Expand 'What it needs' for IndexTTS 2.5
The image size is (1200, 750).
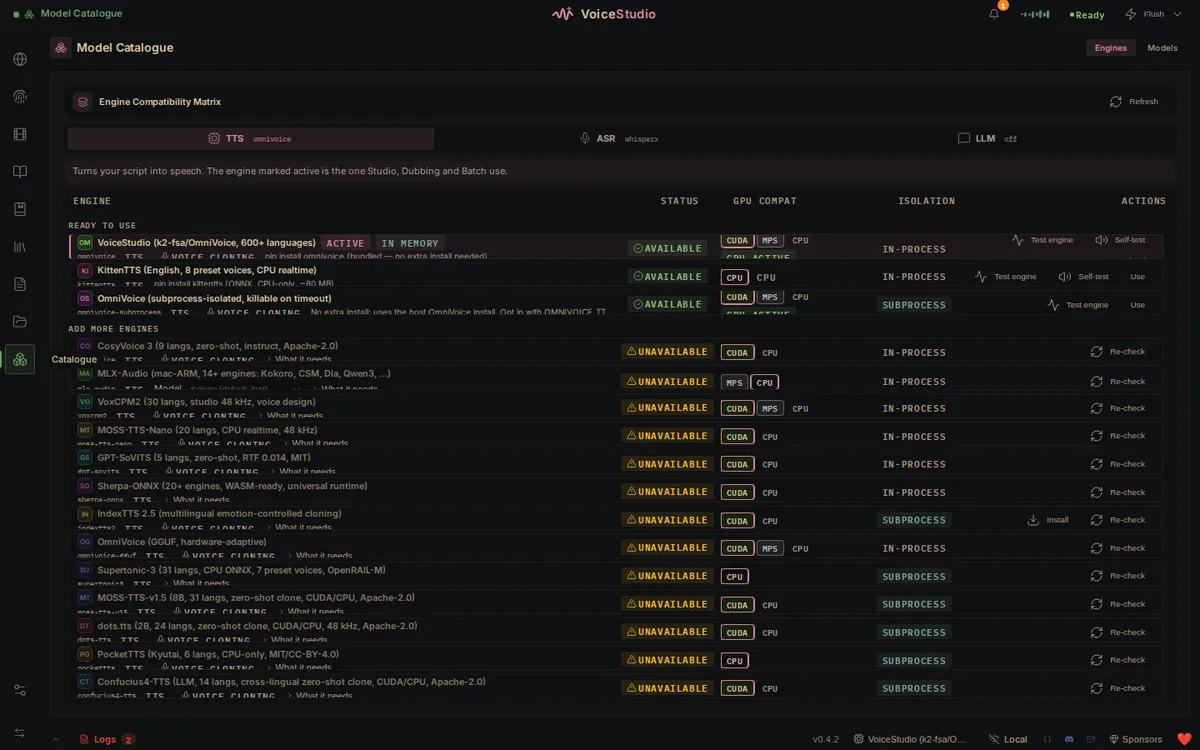298,528
